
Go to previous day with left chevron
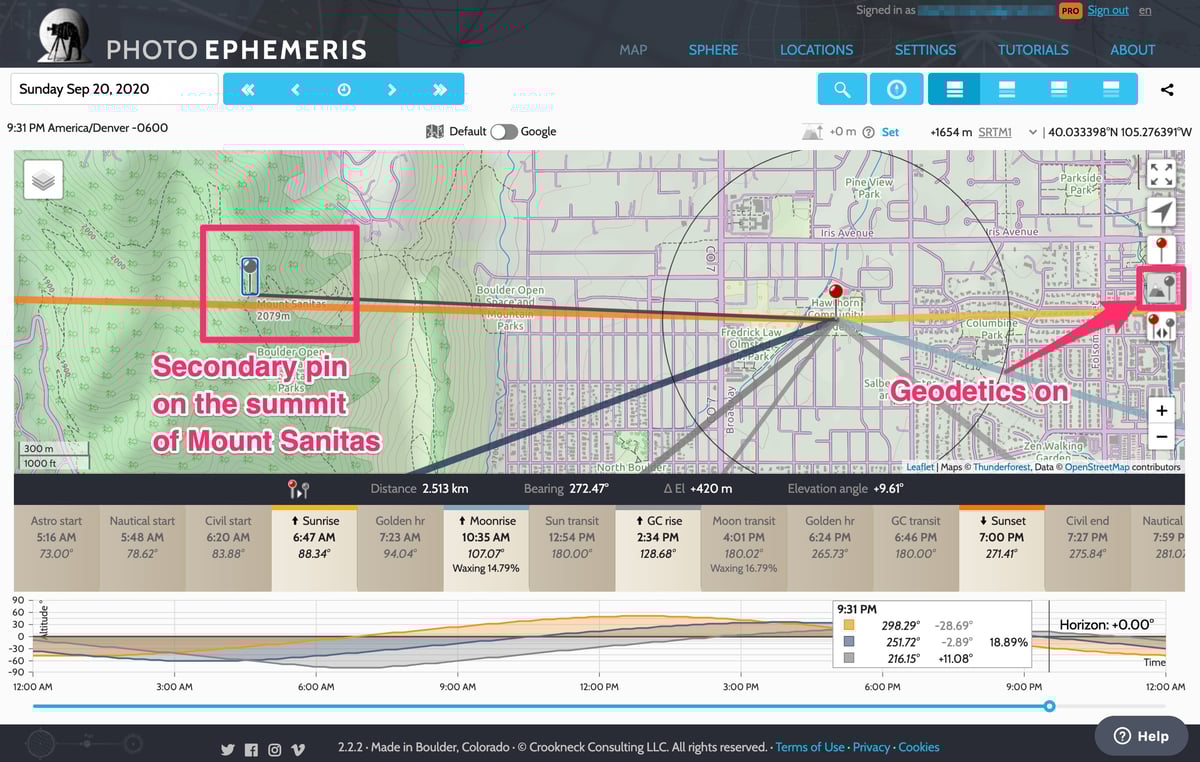tap(295, 89)
